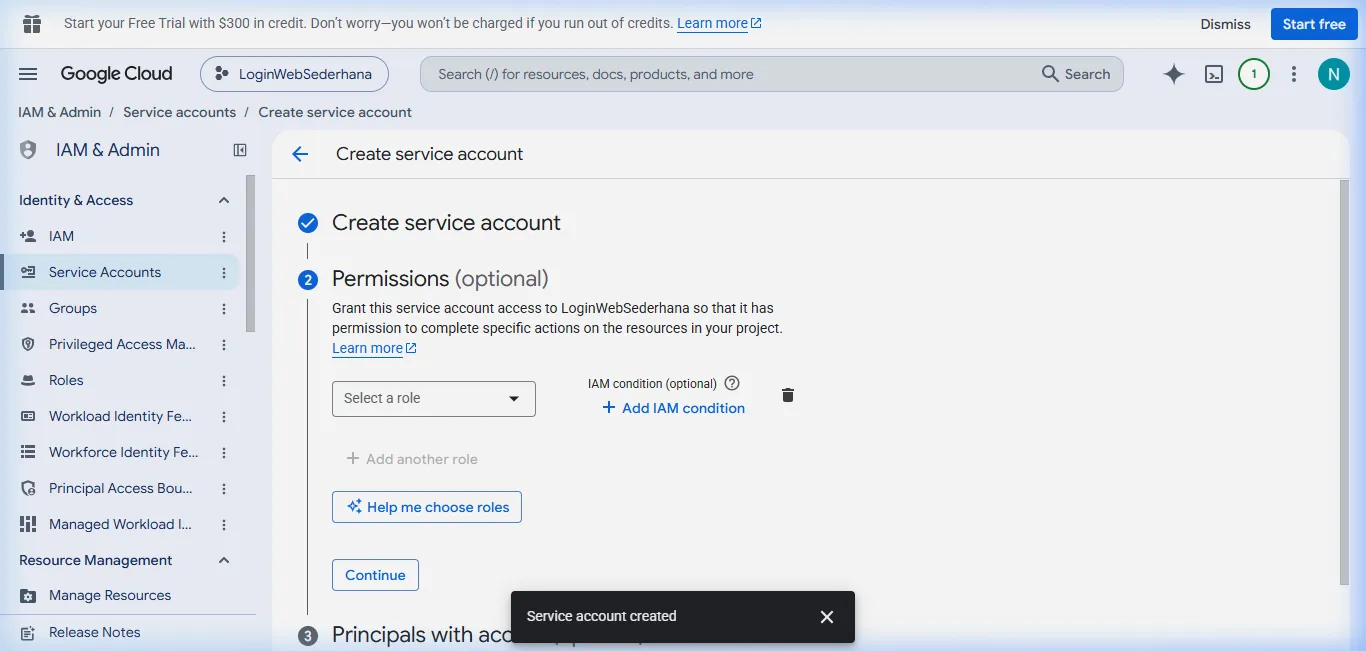Collapse the IAM & Admin side panel
The width and height of the screenshot is (1366, 651).
click(240, 150)
